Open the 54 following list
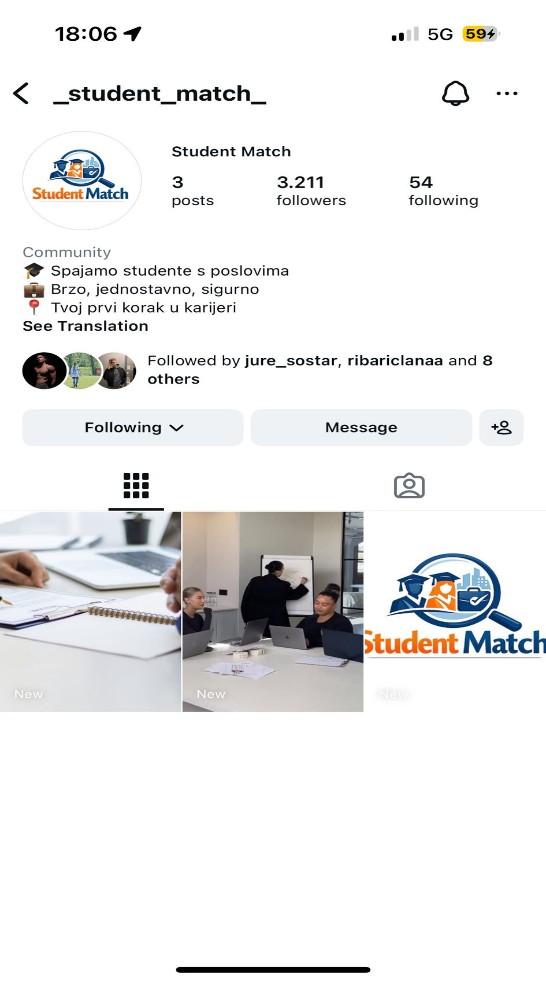Image resolution: width=546 pixels, height=982 pixels. coord(443,191)
